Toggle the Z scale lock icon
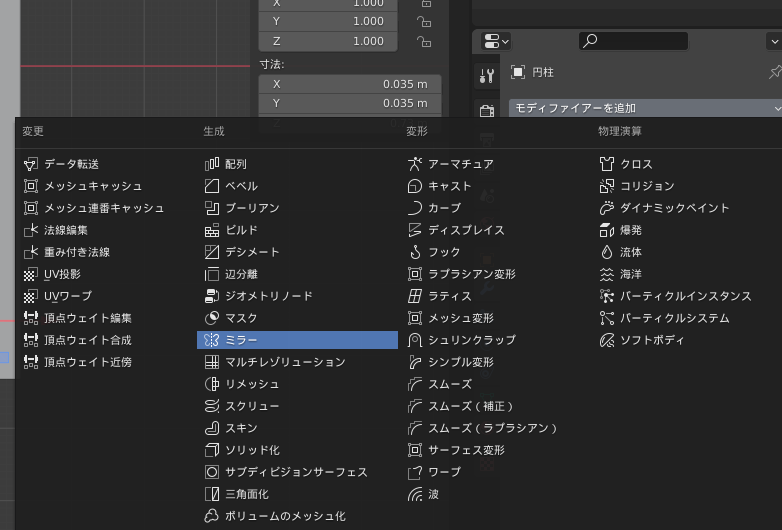The width and height of the screenshot is (782, 530). (424, 41)
